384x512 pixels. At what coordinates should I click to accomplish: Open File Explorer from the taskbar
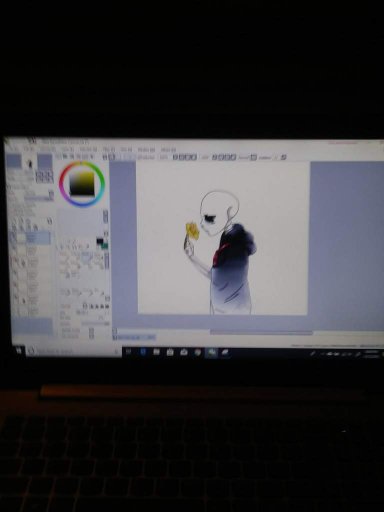point(156,352)
